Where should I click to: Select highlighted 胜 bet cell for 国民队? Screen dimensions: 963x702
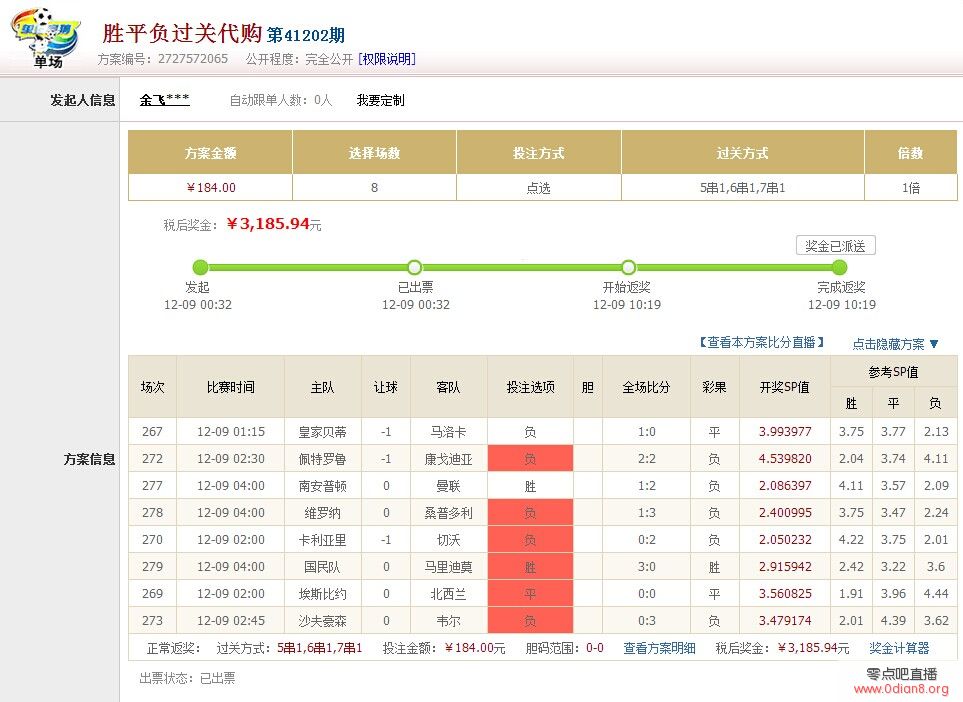point(530,566)
